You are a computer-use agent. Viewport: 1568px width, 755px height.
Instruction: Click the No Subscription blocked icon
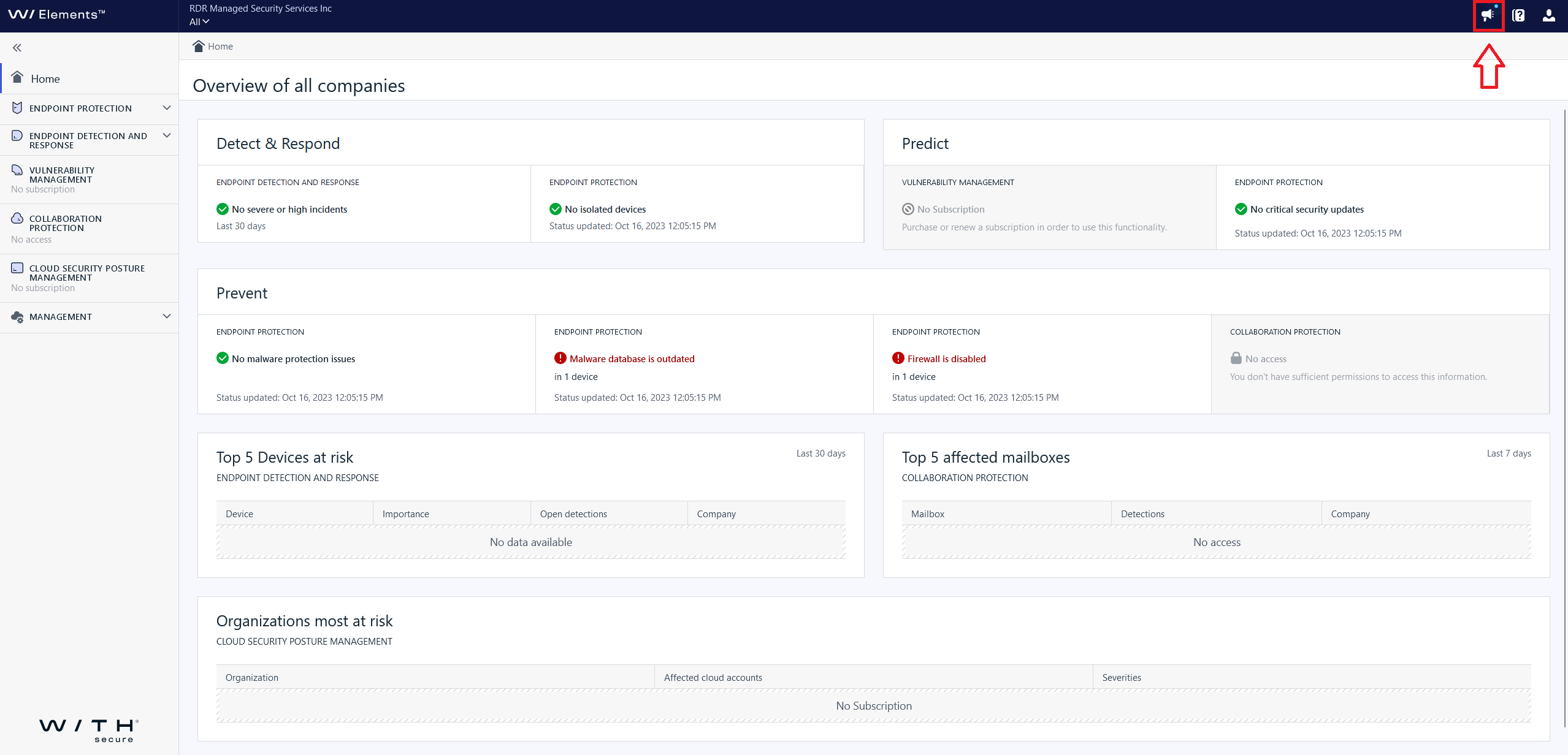tap(908, 209)
